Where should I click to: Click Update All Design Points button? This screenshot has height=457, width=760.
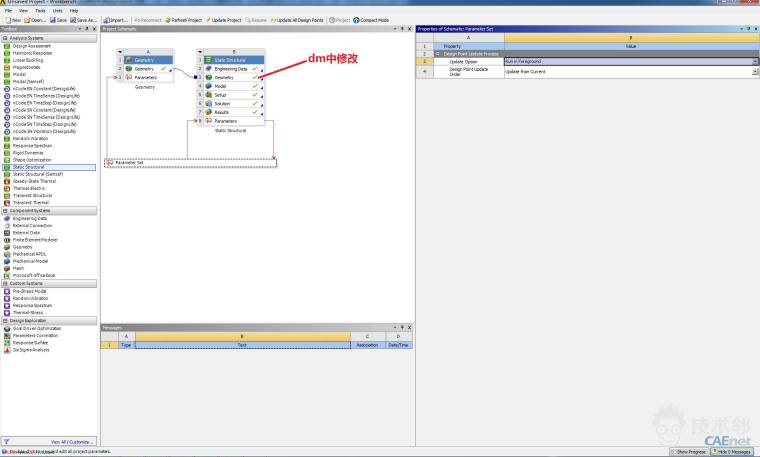coord(298,19)
